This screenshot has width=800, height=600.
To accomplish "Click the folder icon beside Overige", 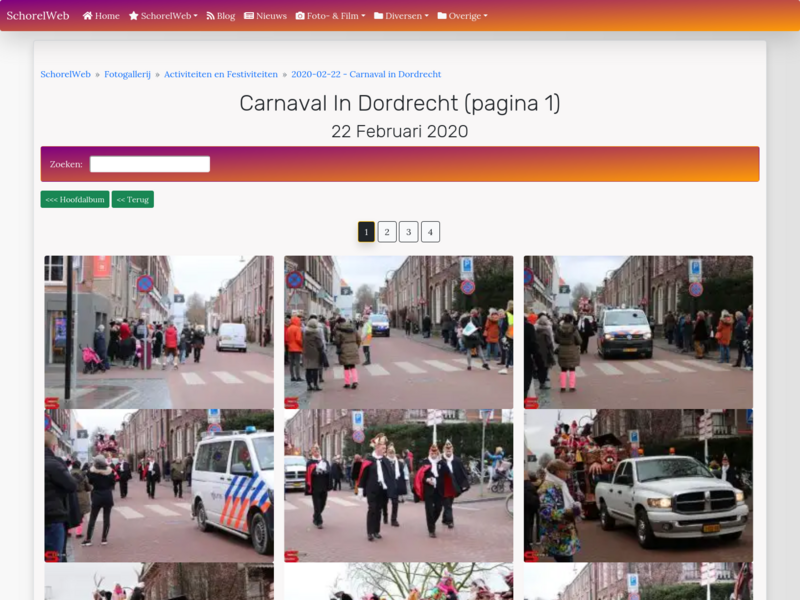I will (442, 16).
